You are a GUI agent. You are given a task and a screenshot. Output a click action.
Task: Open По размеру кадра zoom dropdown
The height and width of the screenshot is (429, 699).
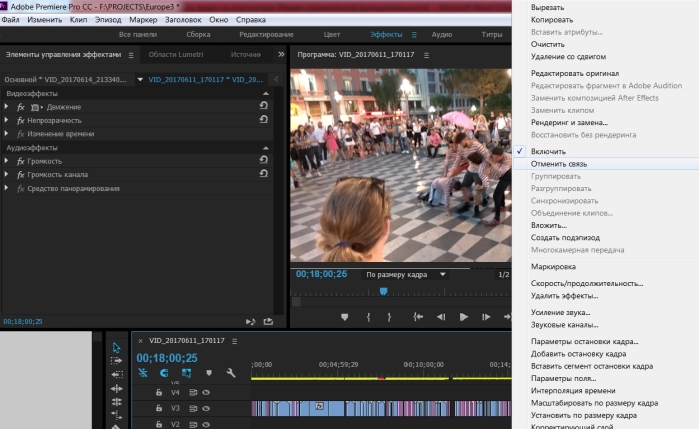[406, 274]
